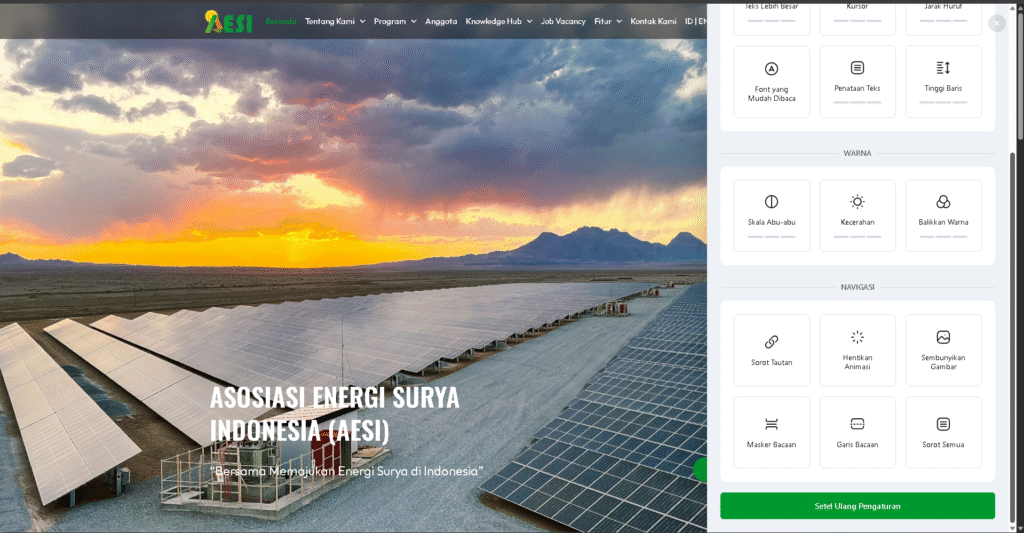Select the Font yang Mudah Dibaca icon
1024x533 pixels.
tap(771, 69)
